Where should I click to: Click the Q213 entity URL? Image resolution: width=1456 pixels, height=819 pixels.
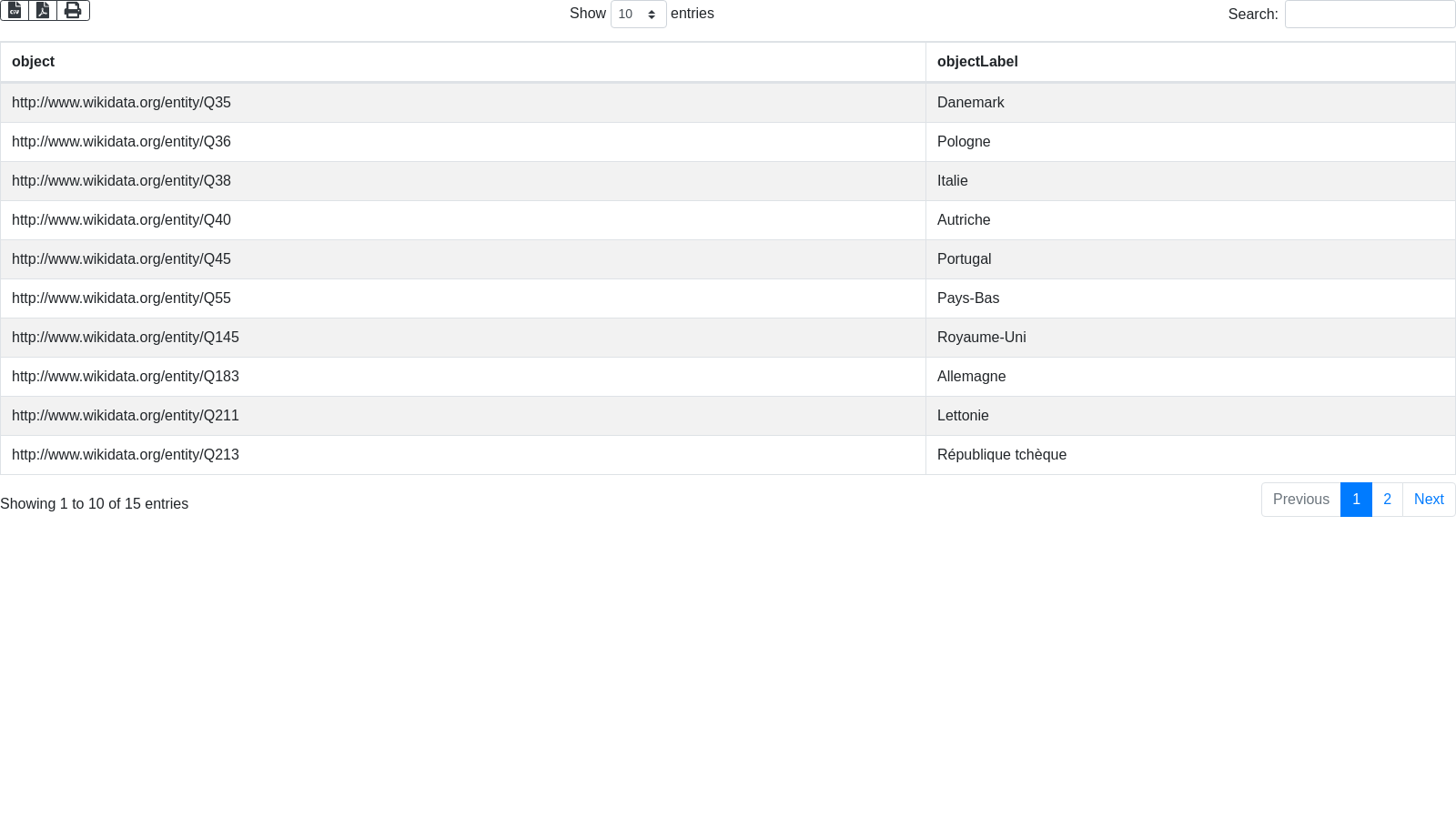pos(126,455)
